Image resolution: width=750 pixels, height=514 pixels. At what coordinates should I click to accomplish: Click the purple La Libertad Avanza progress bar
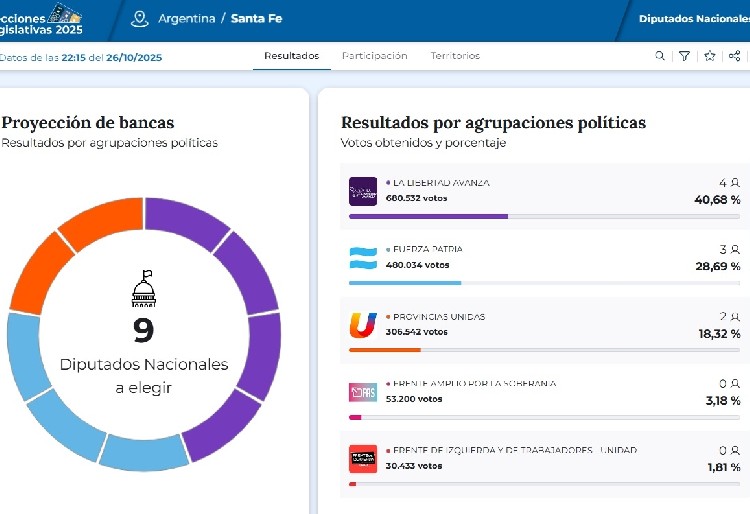pyautogui.click(x=428, y=216)
